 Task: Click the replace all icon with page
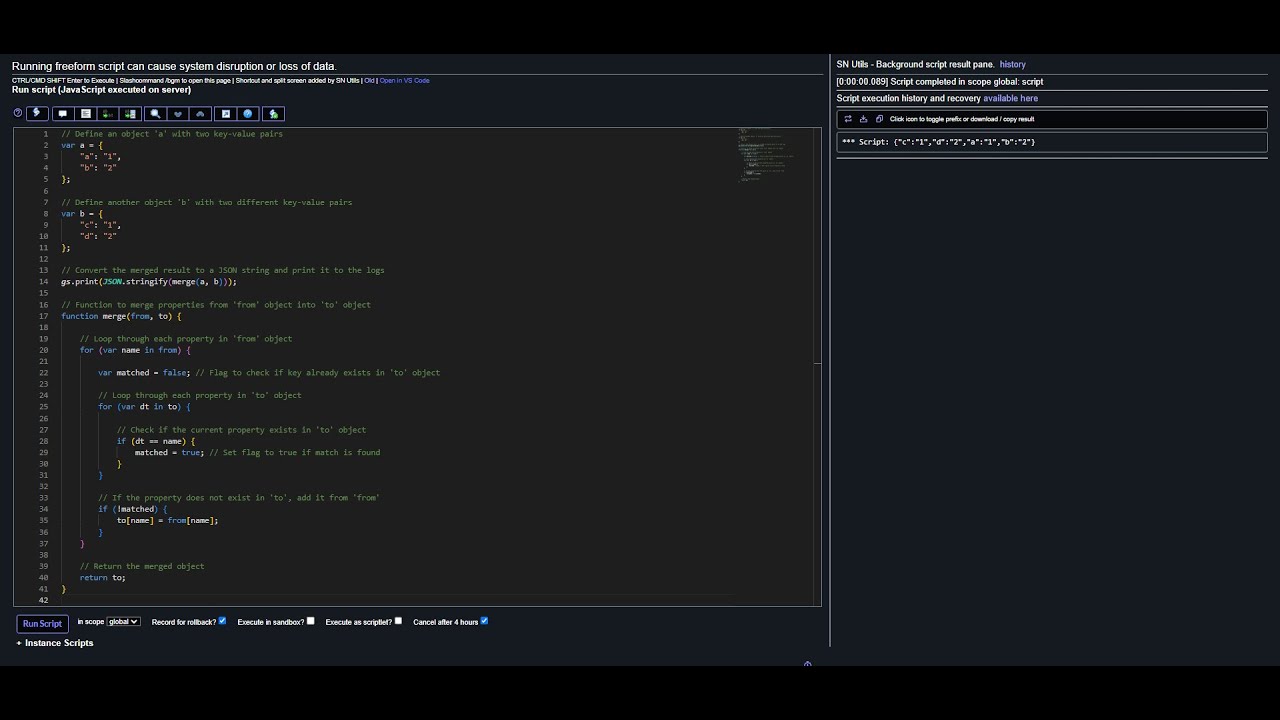(130, 114)
